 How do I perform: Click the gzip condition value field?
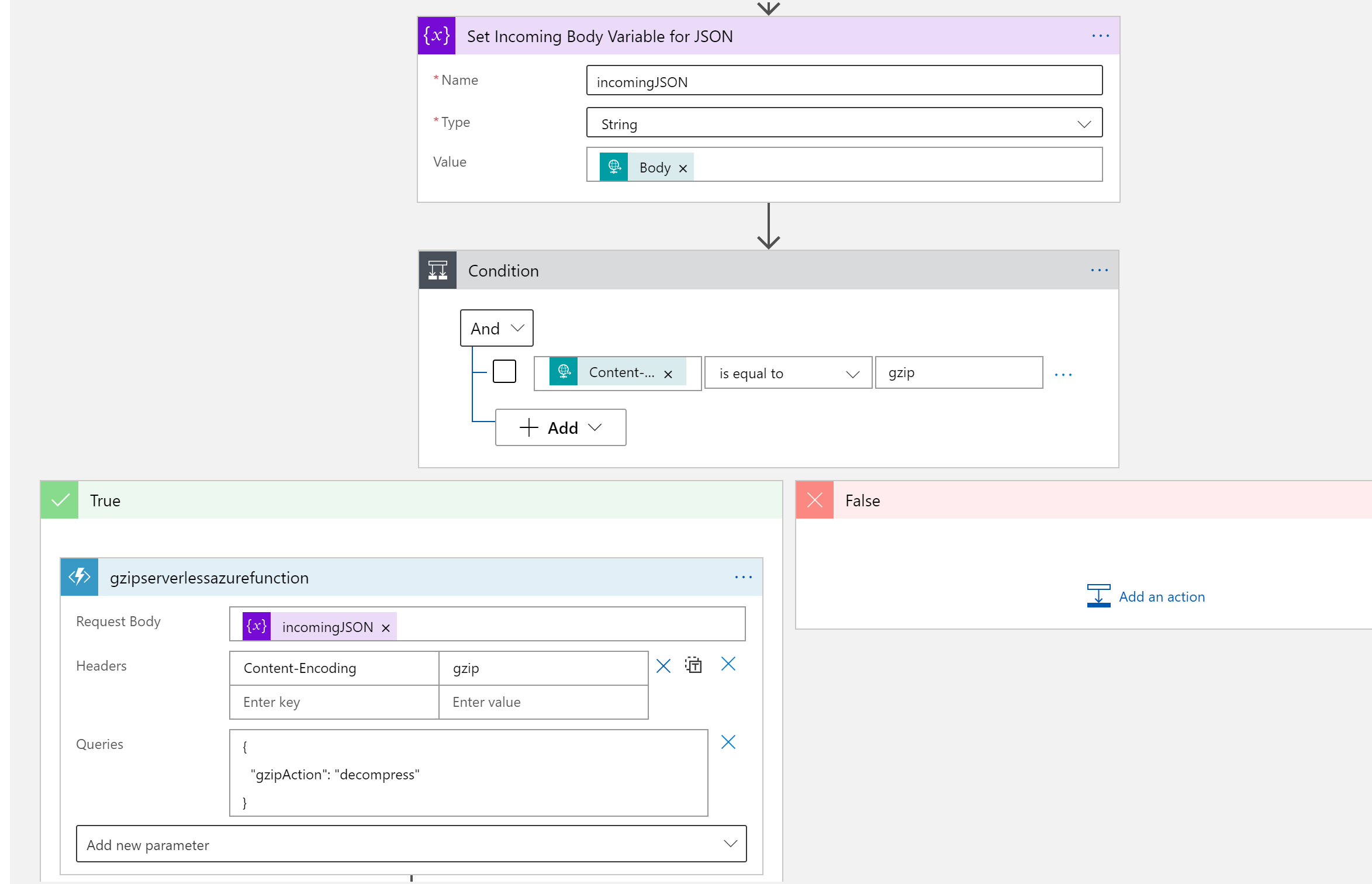tap(959, 372)
